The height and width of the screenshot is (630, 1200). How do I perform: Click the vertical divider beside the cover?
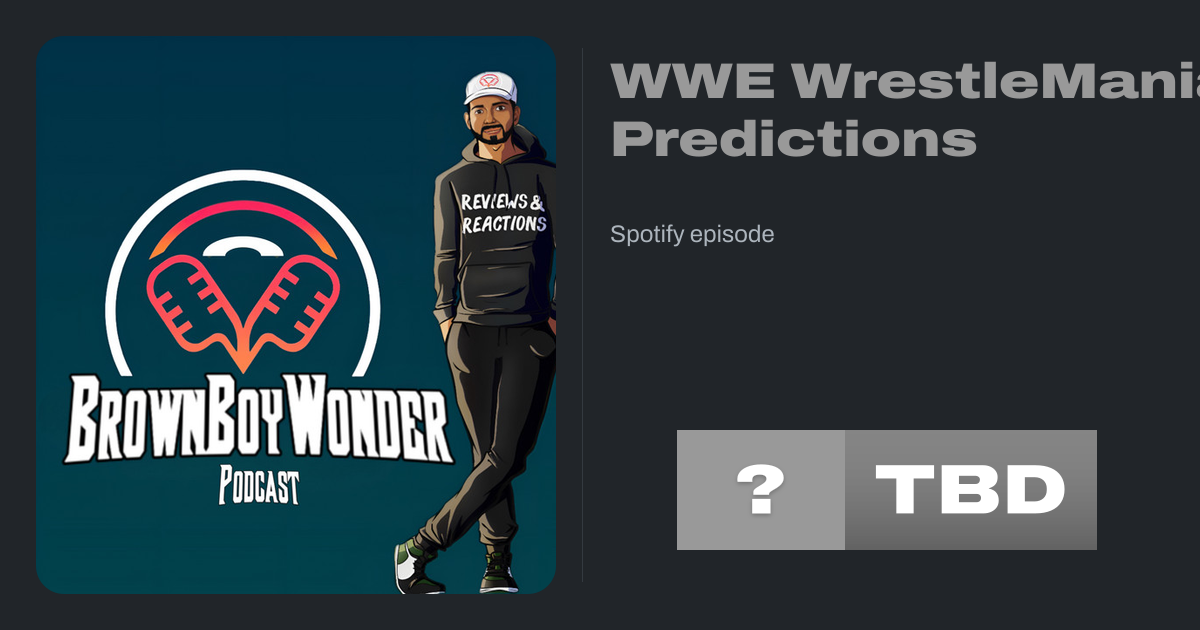[x=582, y=315]
